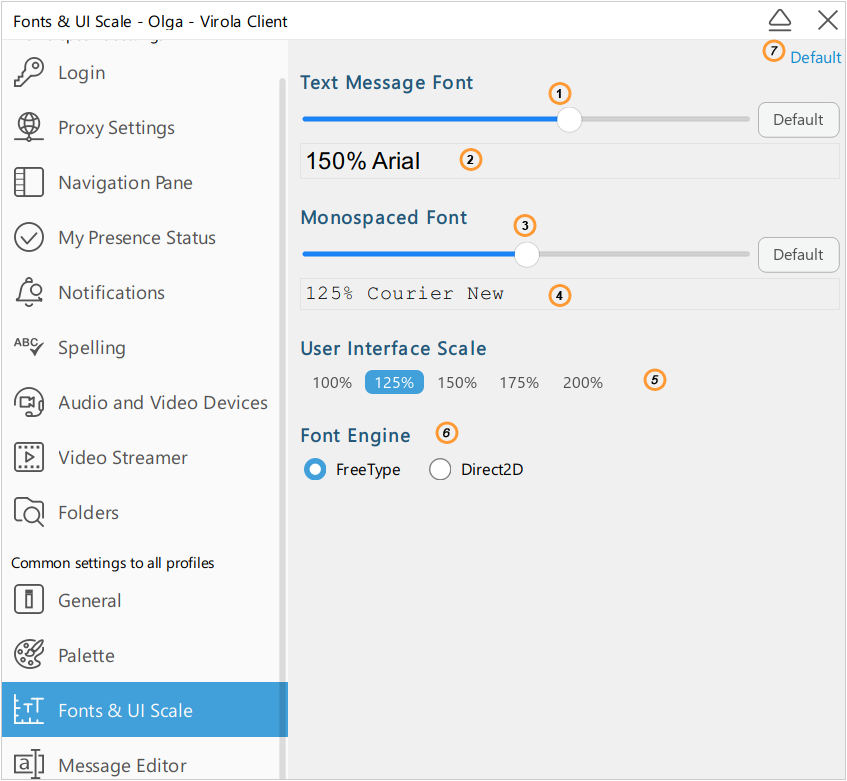The width and height of the screenshot is (847, 781).
Task: Select the Audio and Video Devices camera icon
Action: (28, 402)
